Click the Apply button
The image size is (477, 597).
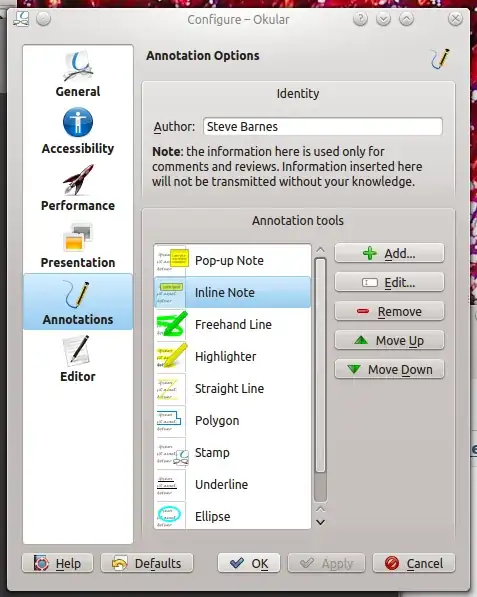point(327,563)
